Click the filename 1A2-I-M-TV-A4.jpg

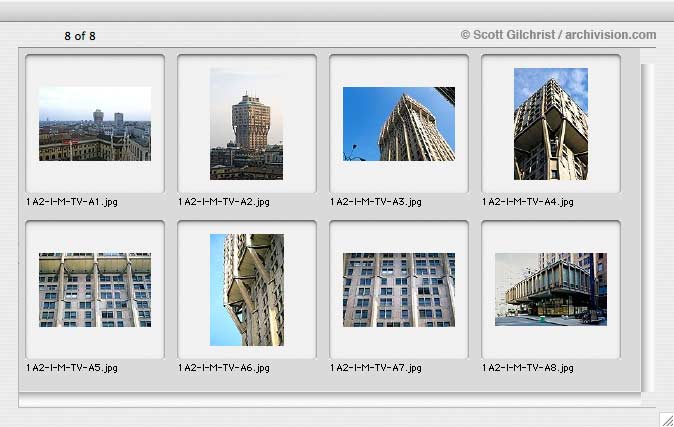coord(527,202)
